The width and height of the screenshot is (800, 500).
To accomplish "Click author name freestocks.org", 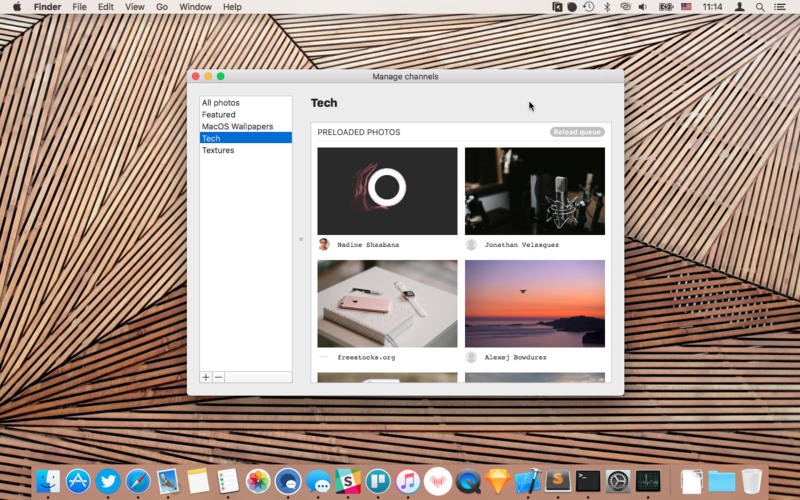I will pos(366,357).
